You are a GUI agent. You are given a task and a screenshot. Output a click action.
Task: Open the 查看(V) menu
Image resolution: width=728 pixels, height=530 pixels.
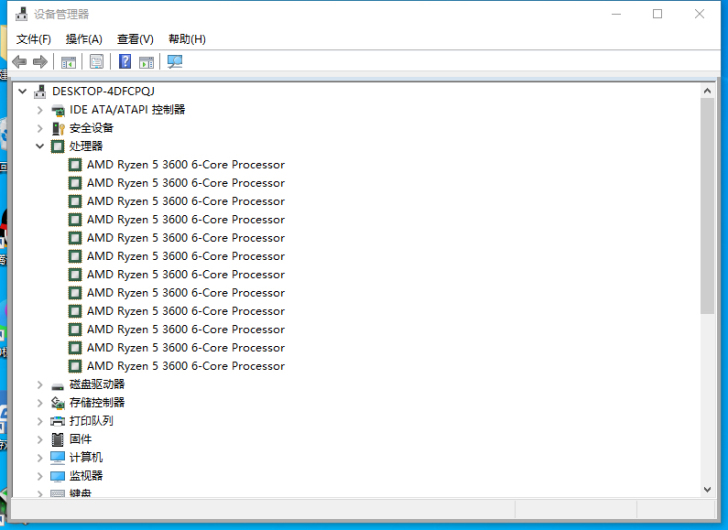point(135,39)
